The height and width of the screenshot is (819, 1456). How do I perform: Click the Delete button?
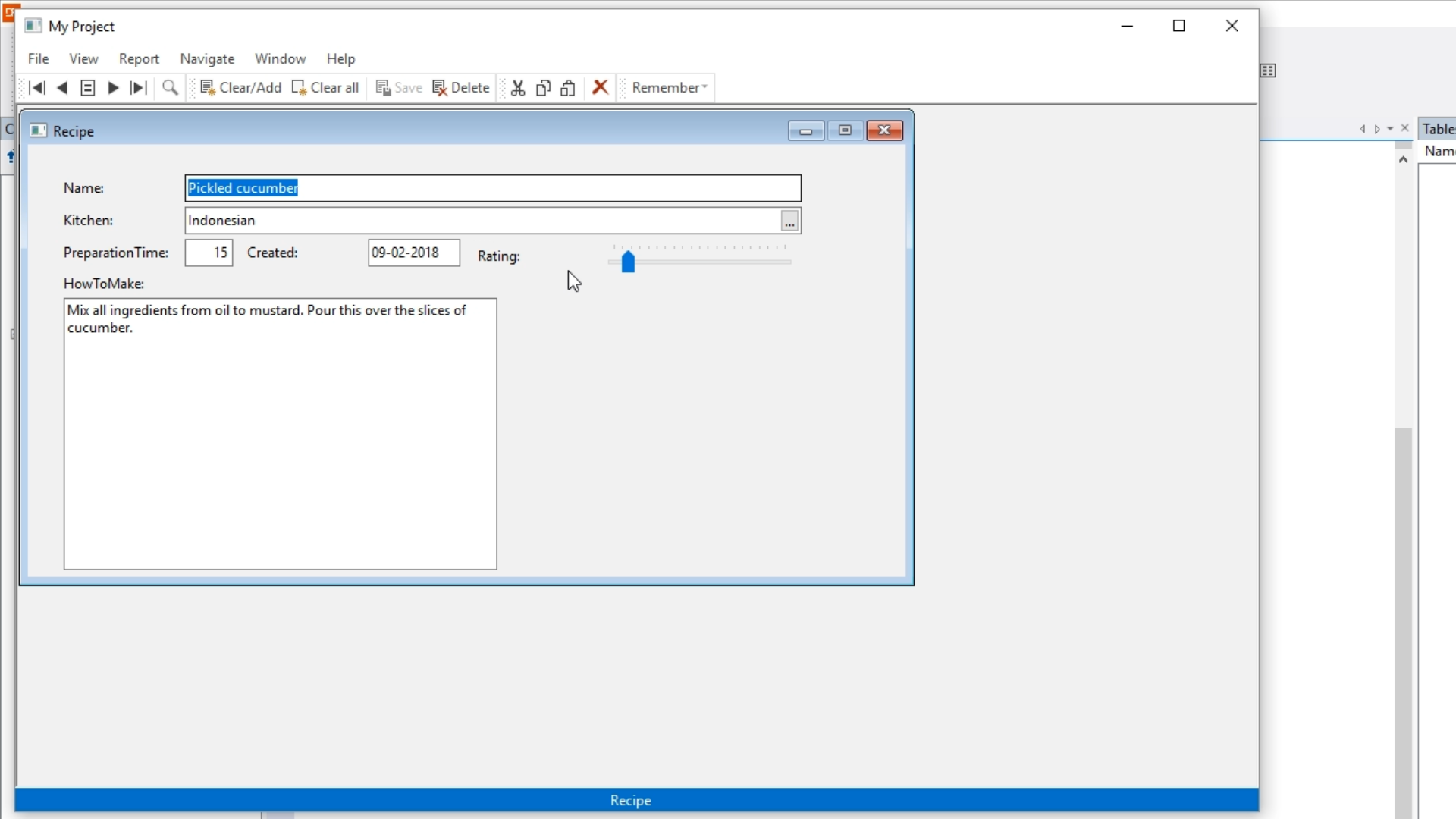(461, 88)
